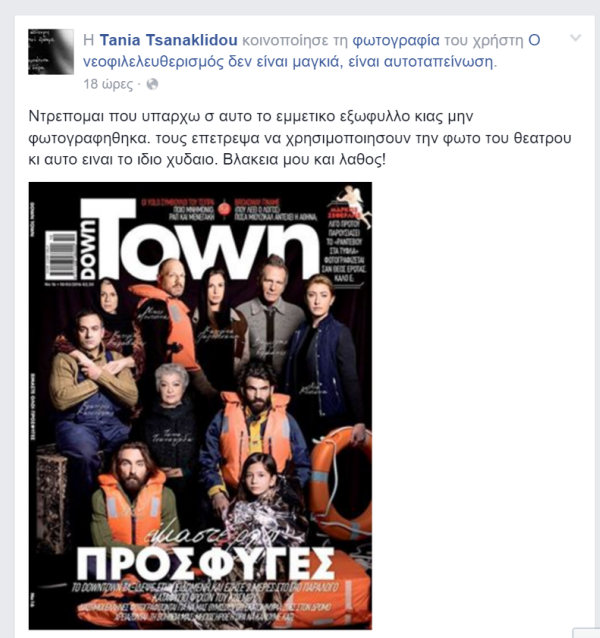Click the barcode on the magazine cover
The image size is (600, 638).
[61, 256]
